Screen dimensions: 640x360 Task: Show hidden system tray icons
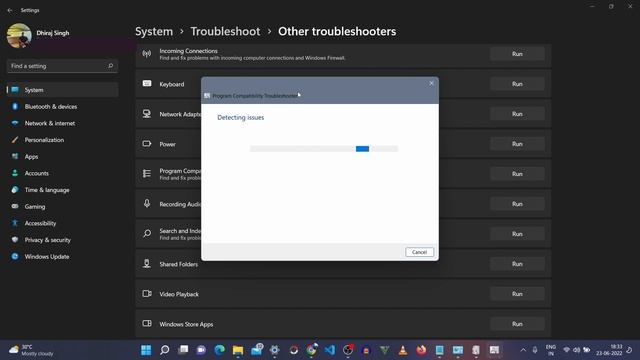(523, 350)
